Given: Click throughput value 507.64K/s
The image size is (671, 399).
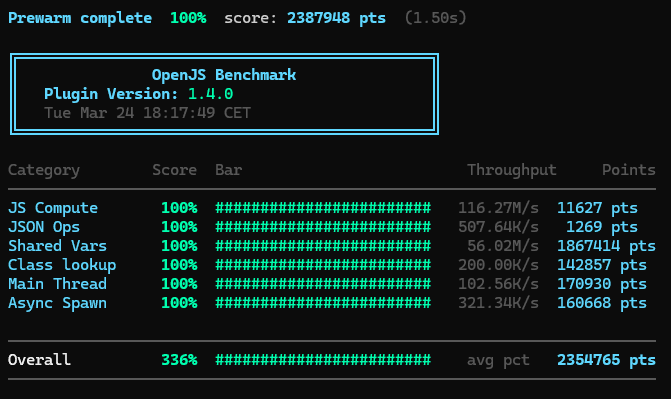Looking at the screenshot, I should 498,227.
